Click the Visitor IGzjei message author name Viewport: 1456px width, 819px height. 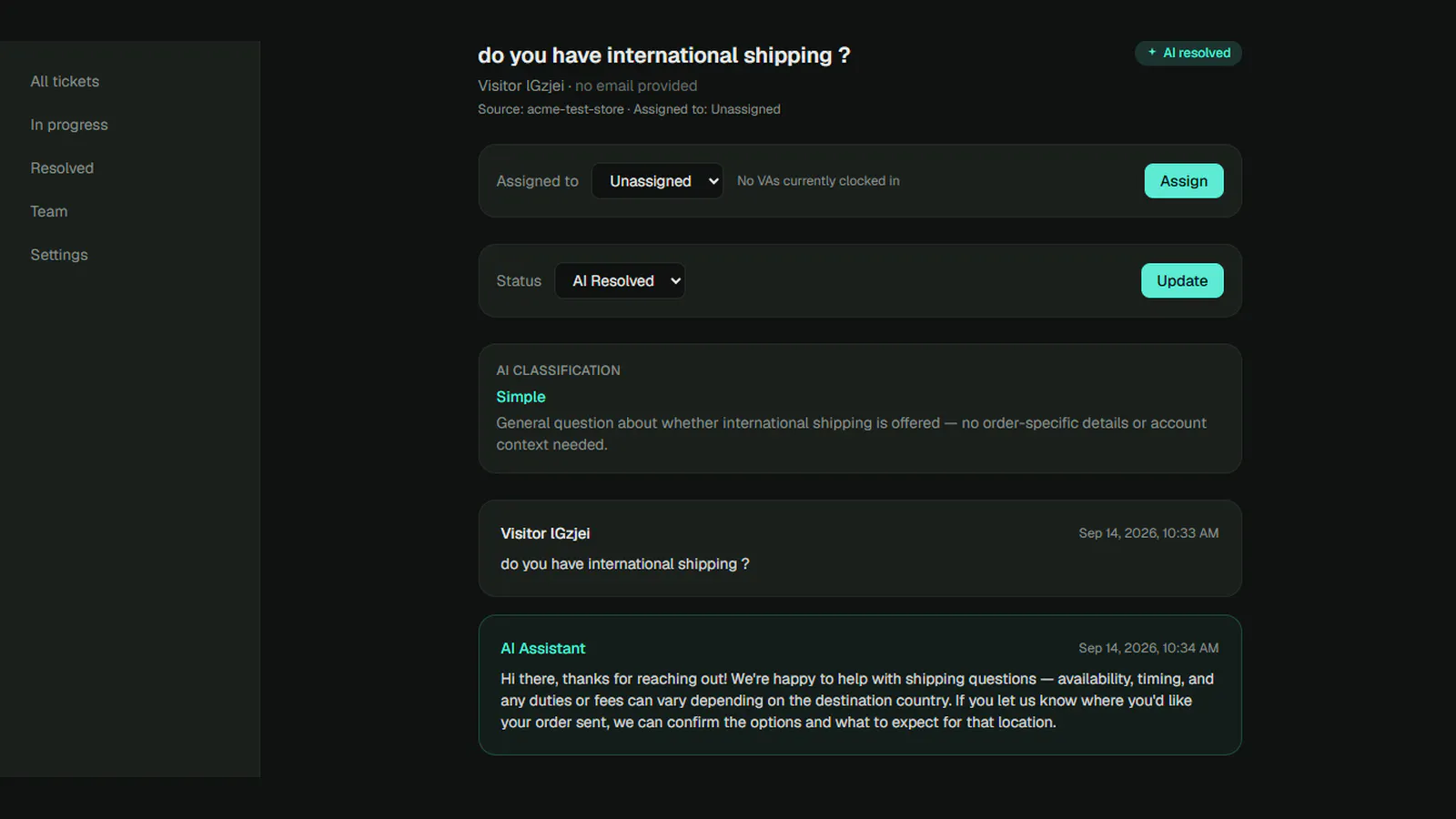545,533
